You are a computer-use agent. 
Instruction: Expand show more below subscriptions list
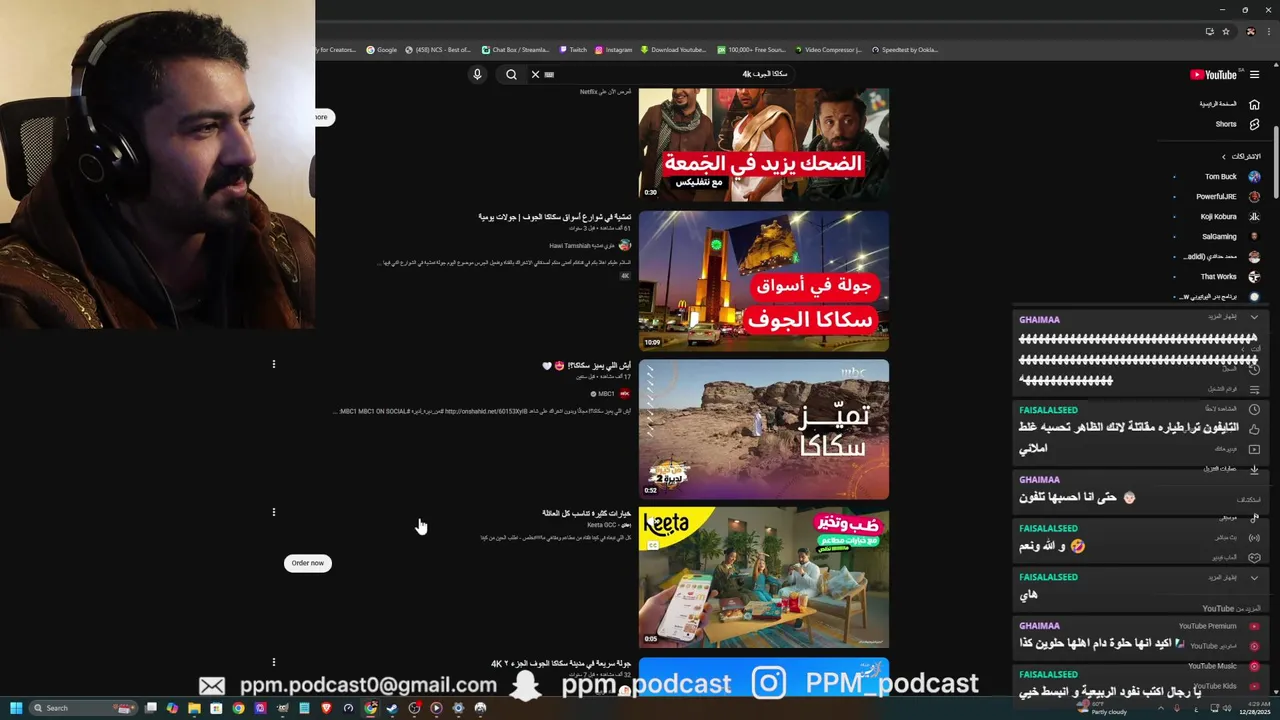[1254, 317]
